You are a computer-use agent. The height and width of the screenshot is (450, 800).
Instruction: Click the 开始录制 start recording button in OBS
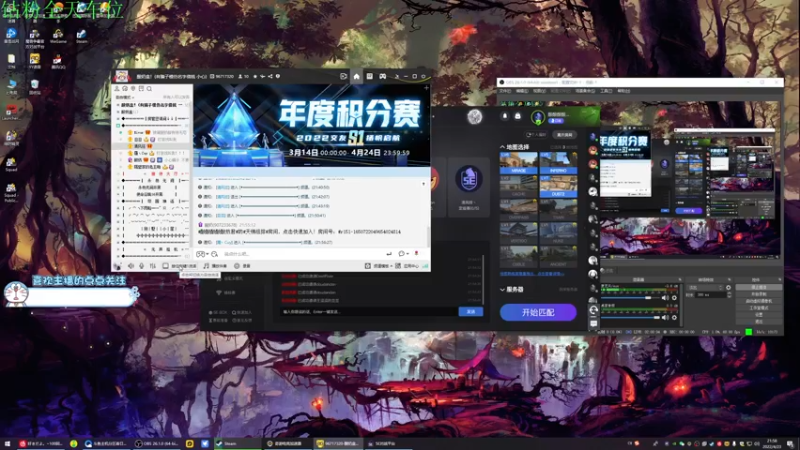point(758,294)
